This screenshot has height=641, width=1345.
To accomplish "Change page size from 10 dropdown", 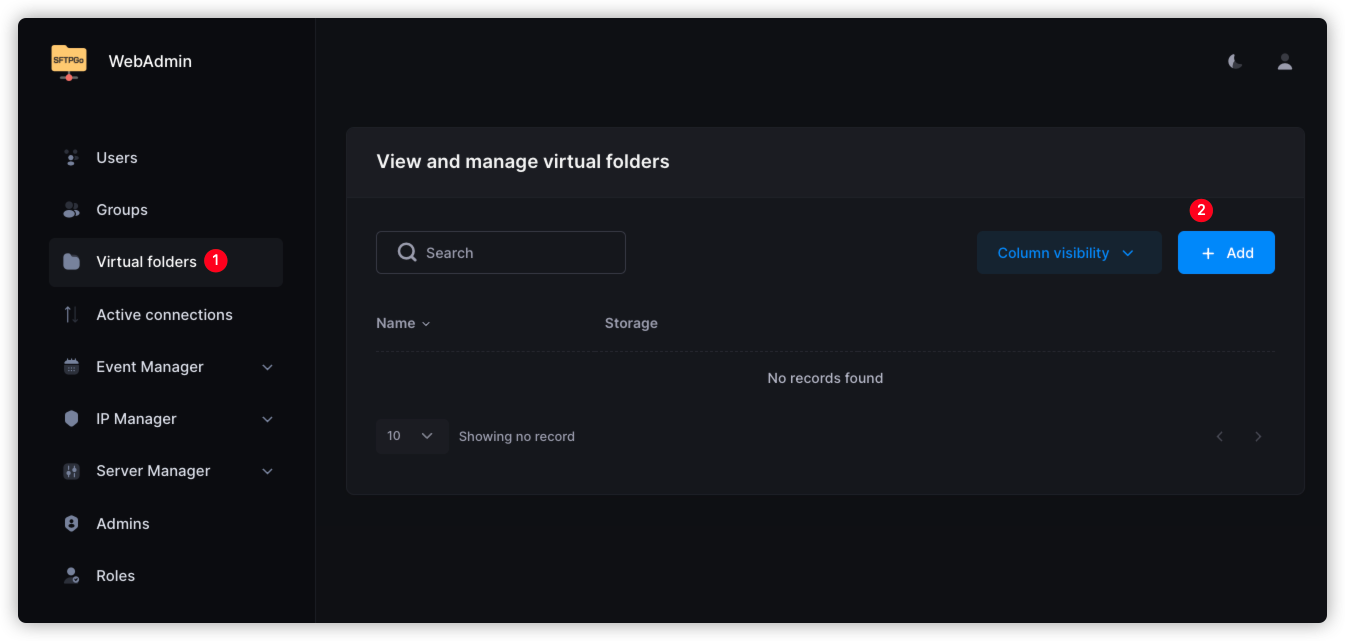I will 412,436.
